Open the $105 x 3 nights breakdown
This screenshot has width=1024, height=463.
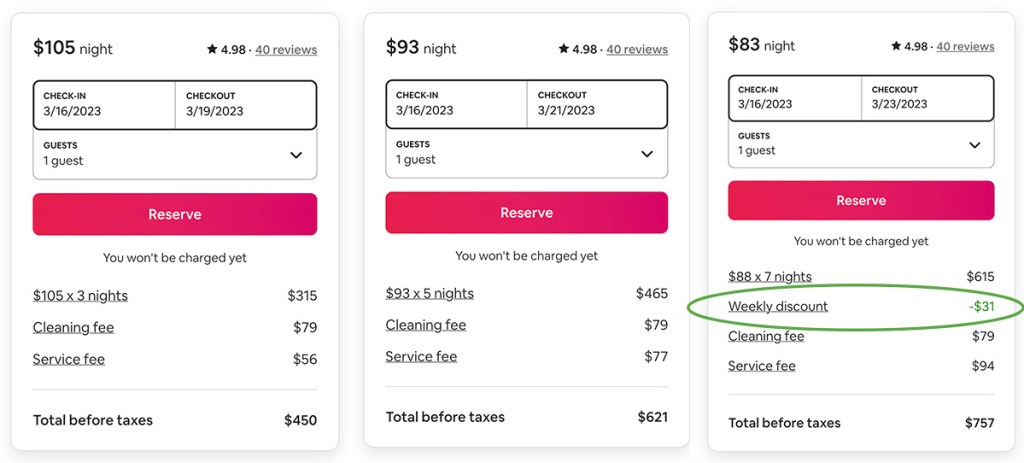[80, 296]
